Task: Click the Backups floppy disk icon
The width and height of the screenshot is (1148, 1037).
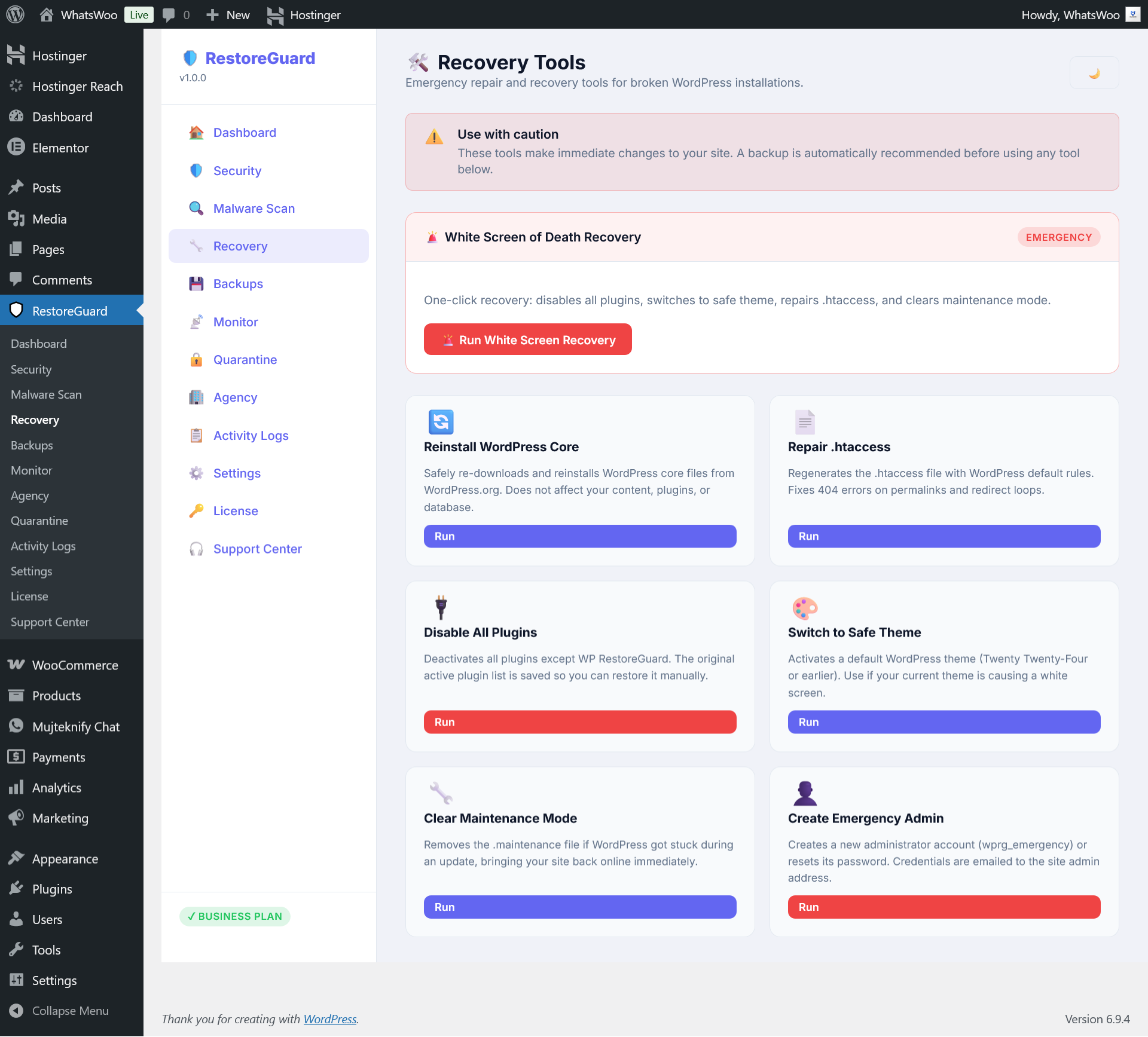Action: (x=196, y=284)
